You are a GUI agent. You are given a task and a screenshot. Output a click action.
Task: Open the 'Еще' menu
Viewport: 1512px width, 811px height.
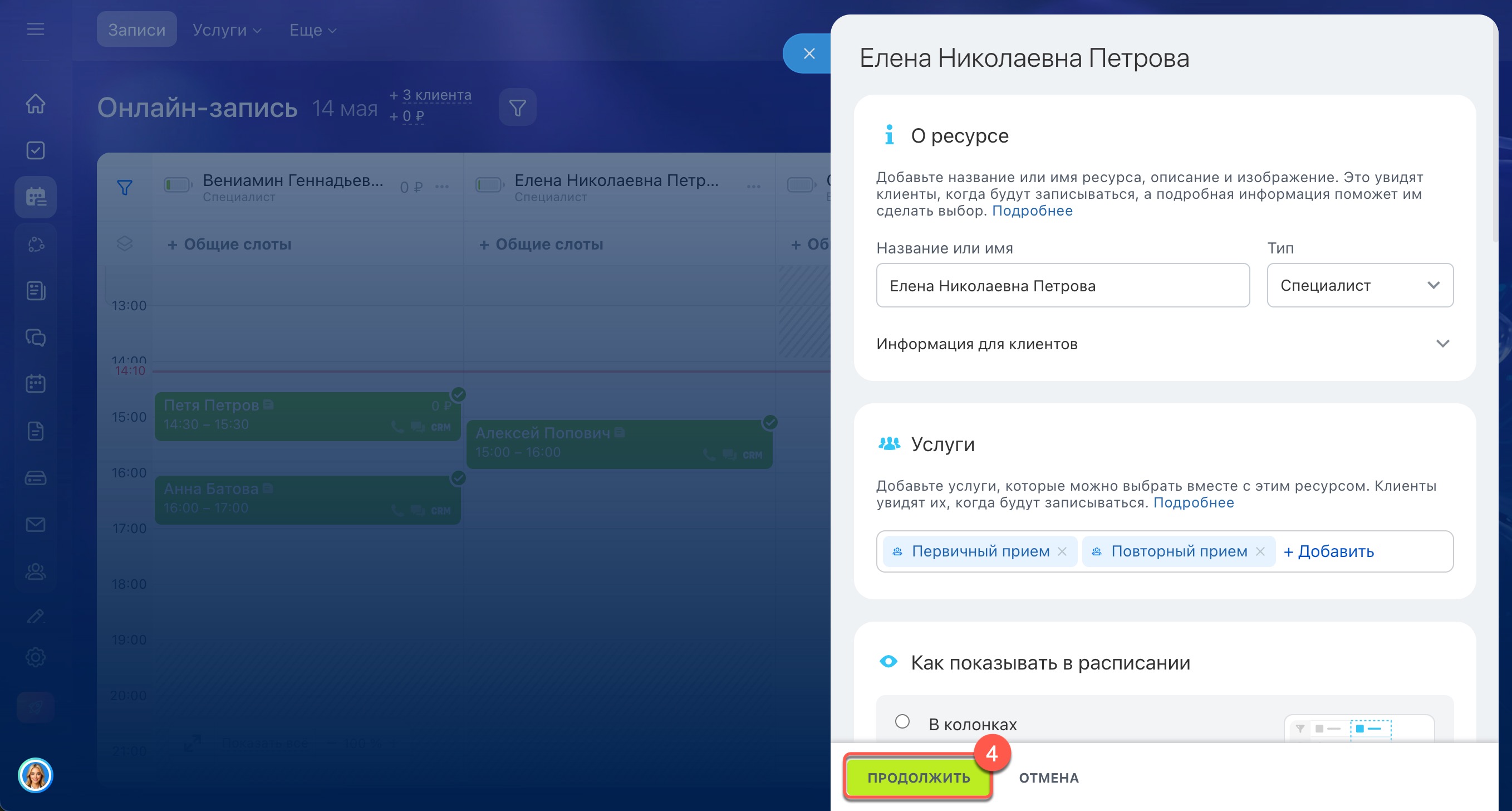coord(312,30)
